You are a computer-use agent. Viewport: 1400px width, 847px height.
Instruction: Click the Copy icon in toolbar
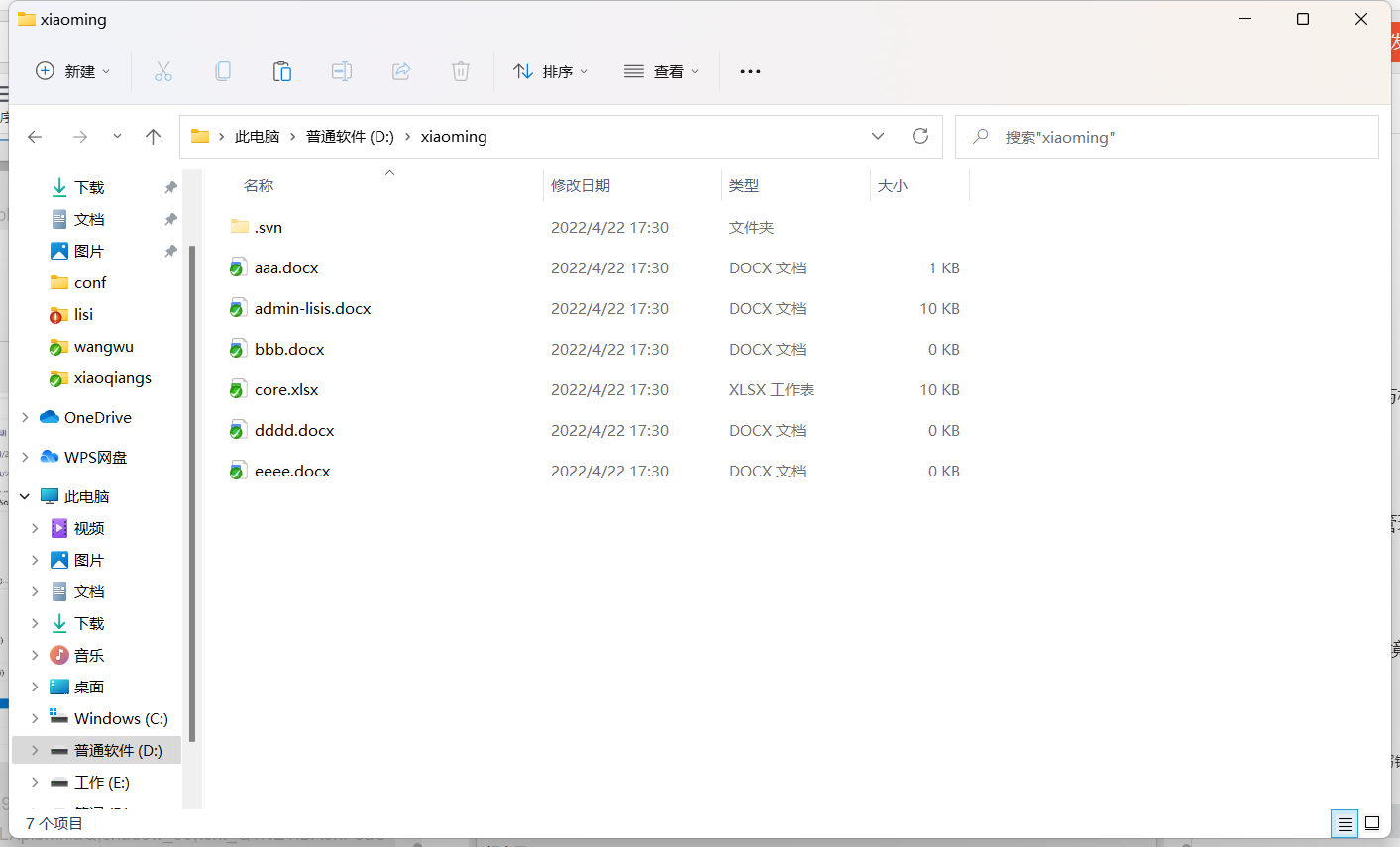[x=223, y=71]
